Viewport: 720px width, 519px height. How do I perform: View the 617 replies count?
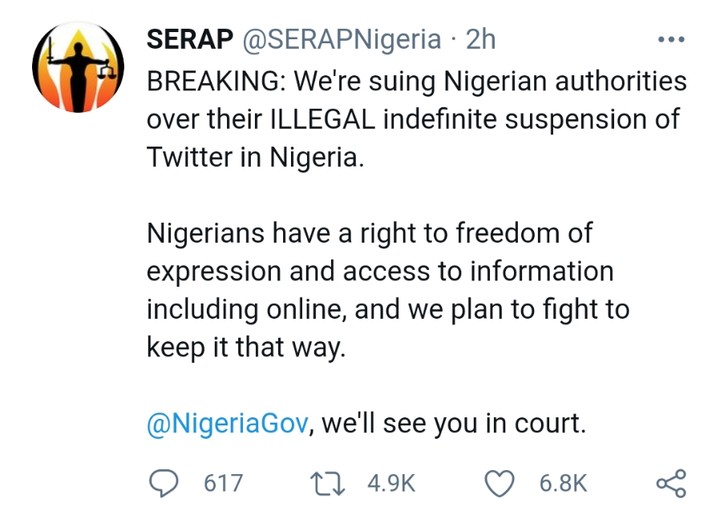pyautogui.click(x=223, y=483)
